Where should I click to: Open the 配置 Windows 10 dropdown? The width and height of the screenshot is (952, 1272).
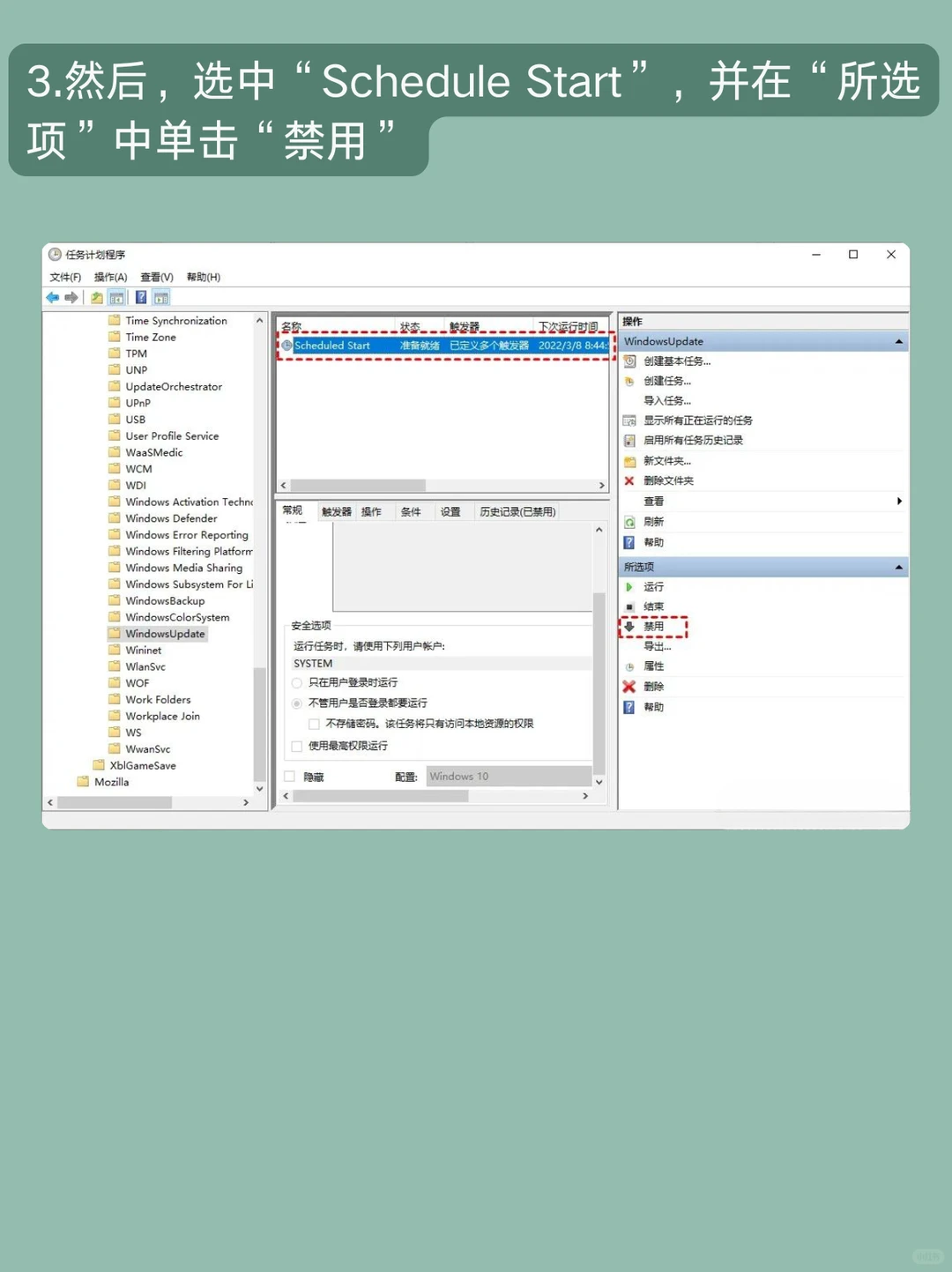[509, 777]
